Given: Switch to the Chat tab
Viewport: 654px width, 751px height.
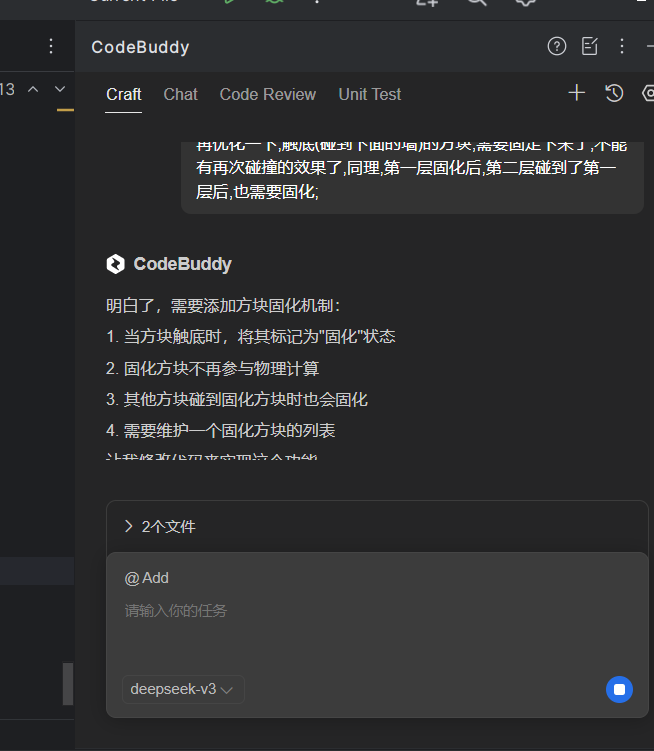Looking at the screenshot, I should point(181,94).
